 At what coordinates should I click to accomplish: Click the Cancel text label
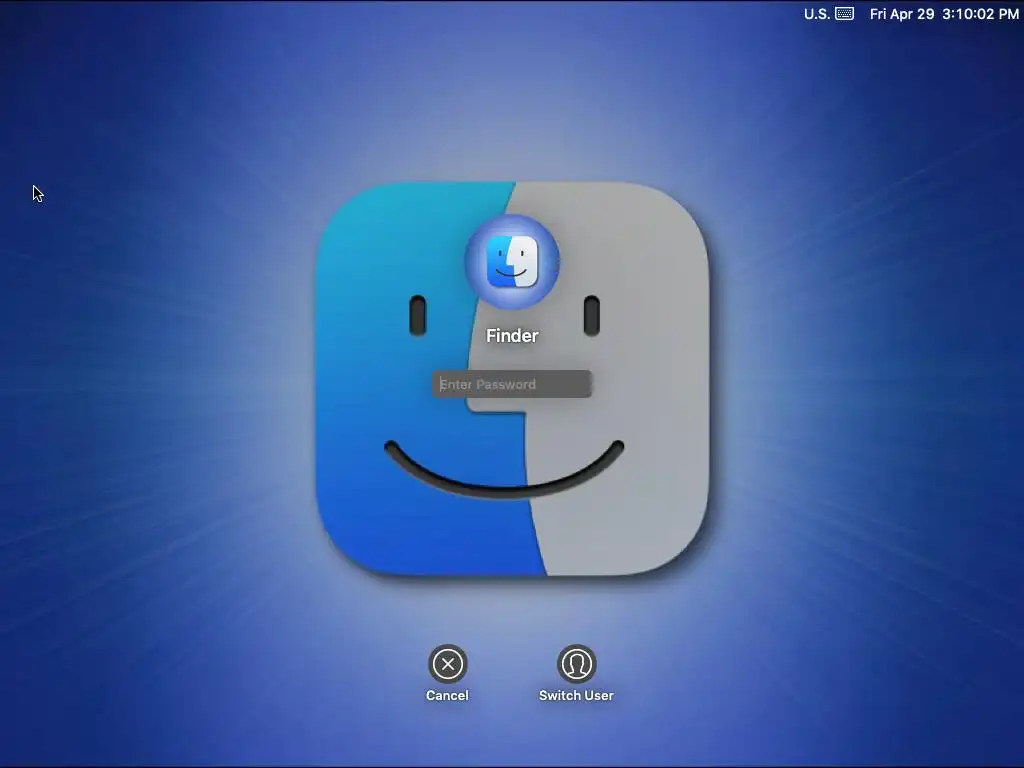447,696
